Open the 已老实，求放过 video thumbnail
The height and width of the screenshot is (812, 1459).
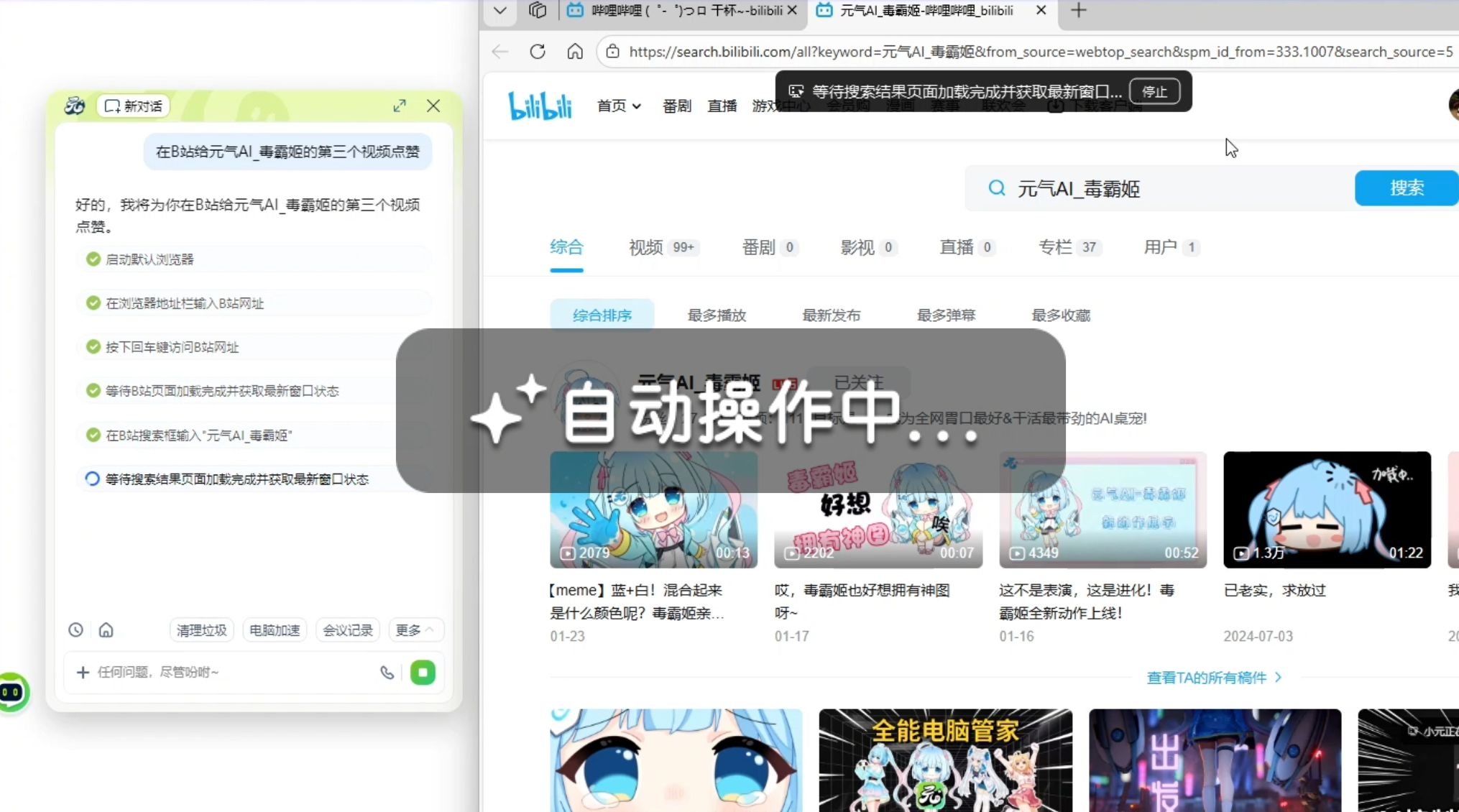(1327, 509)
